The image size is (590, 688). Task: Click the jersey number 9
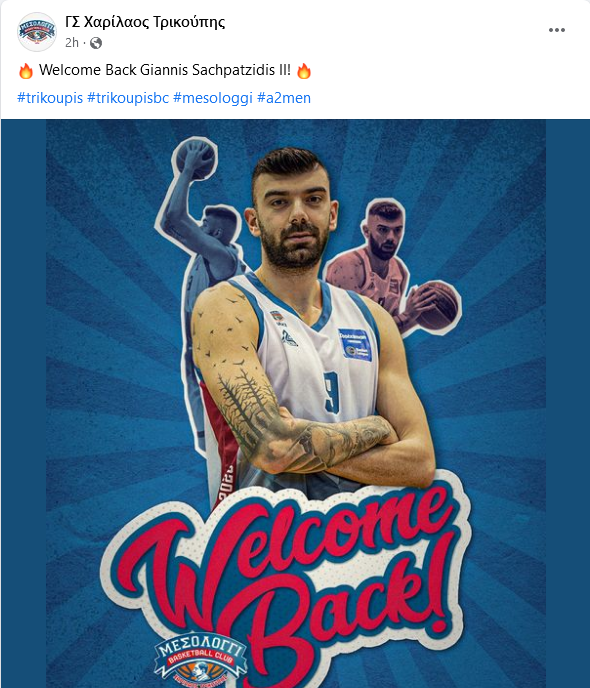pos(332,392)
